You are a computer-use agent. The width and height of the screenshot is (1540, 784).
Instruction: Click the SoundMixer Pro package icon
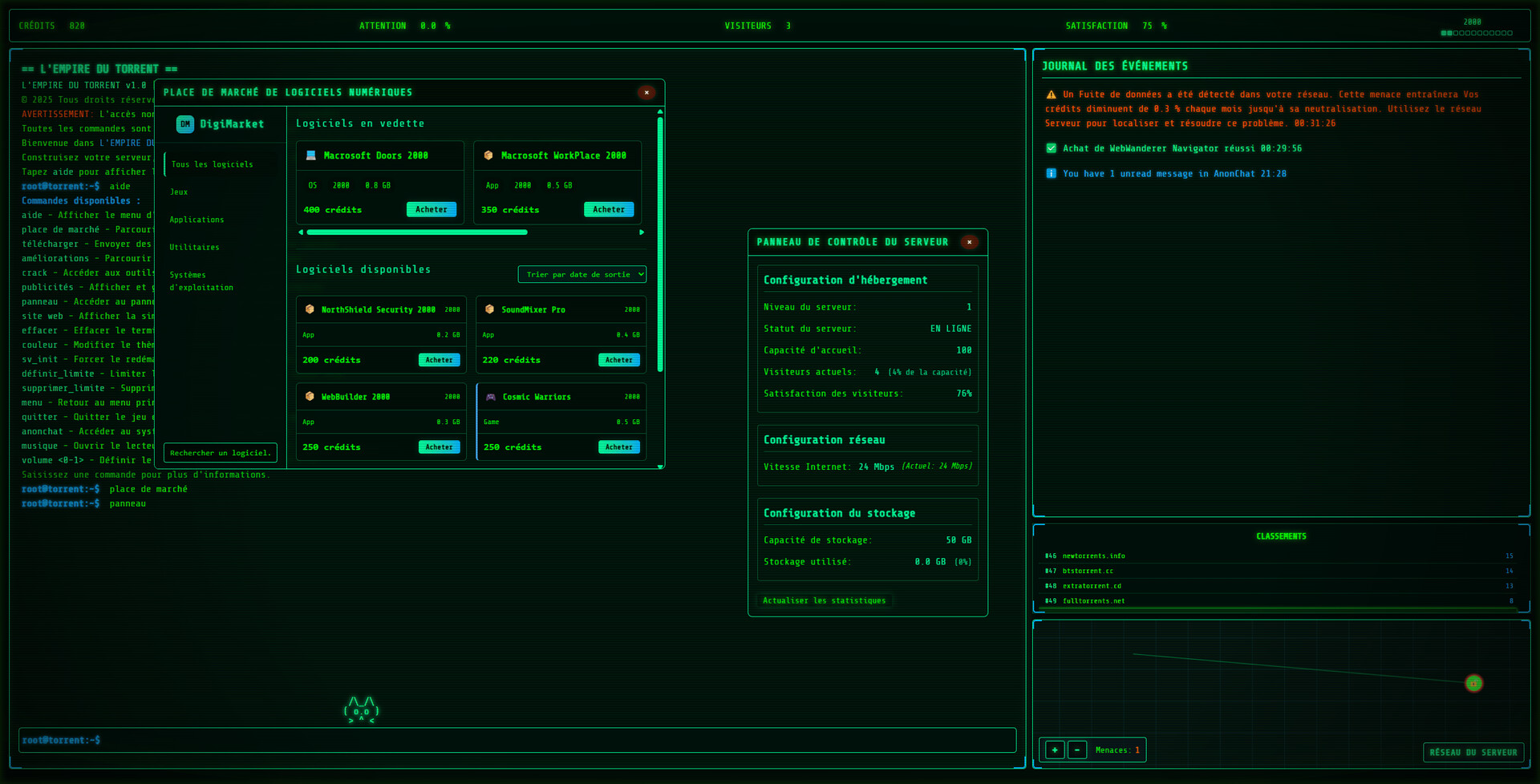(489, 309)
